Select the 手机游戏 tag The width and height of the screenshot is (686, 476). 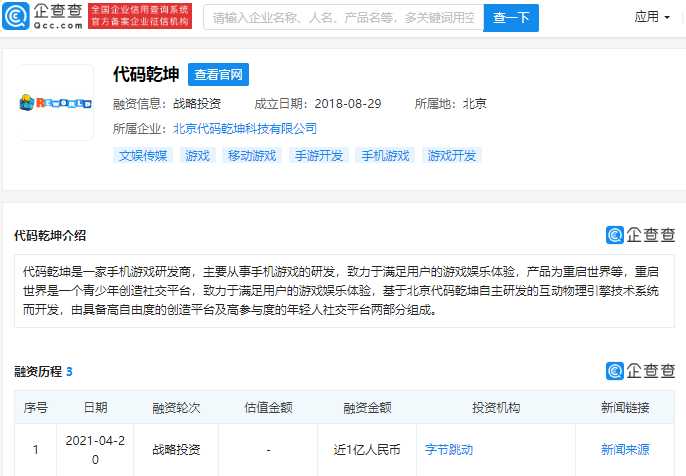[x=385, y=155]
